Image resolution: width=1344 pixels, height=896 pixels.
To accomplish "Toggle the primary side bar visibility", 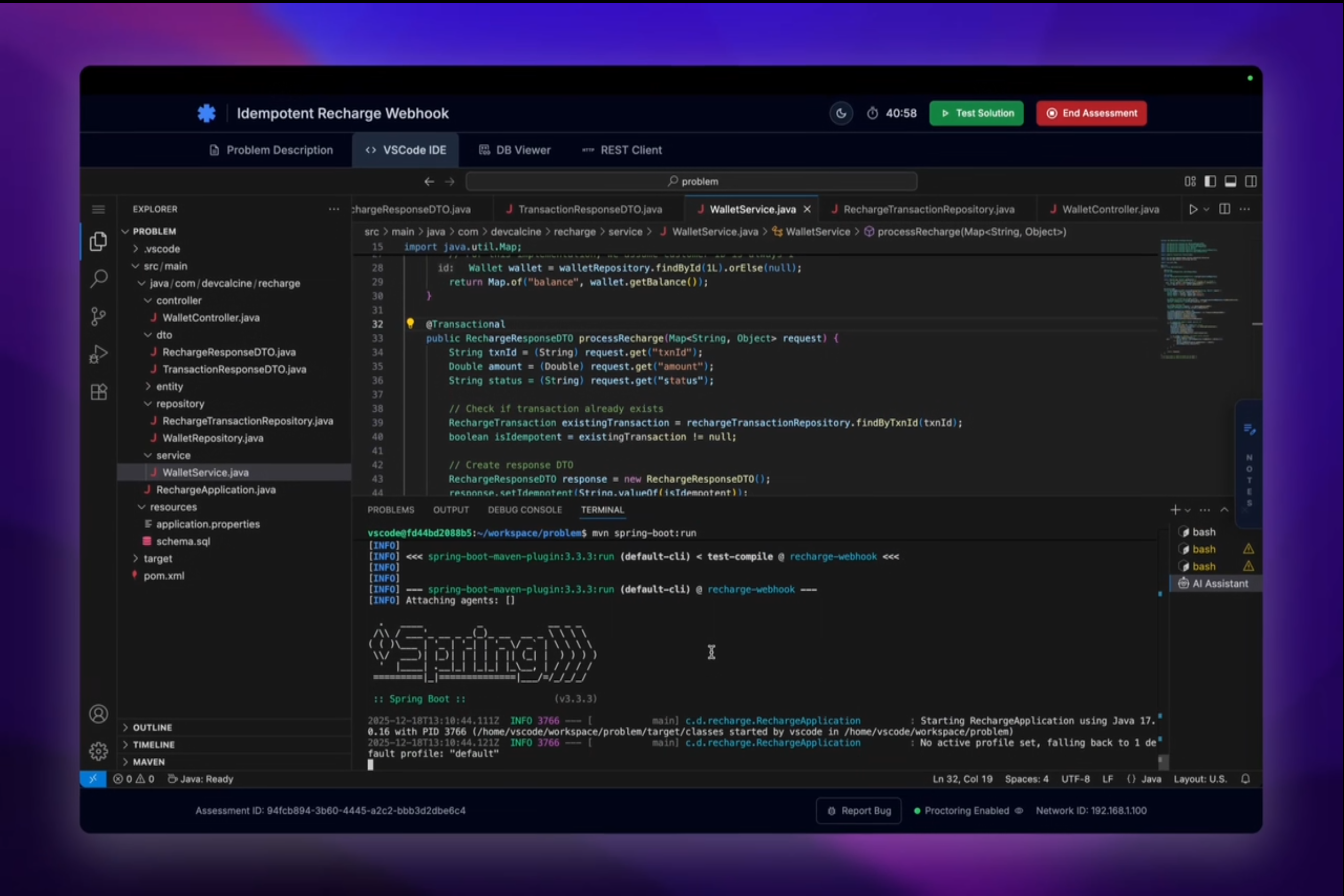I will point(1210,181).
